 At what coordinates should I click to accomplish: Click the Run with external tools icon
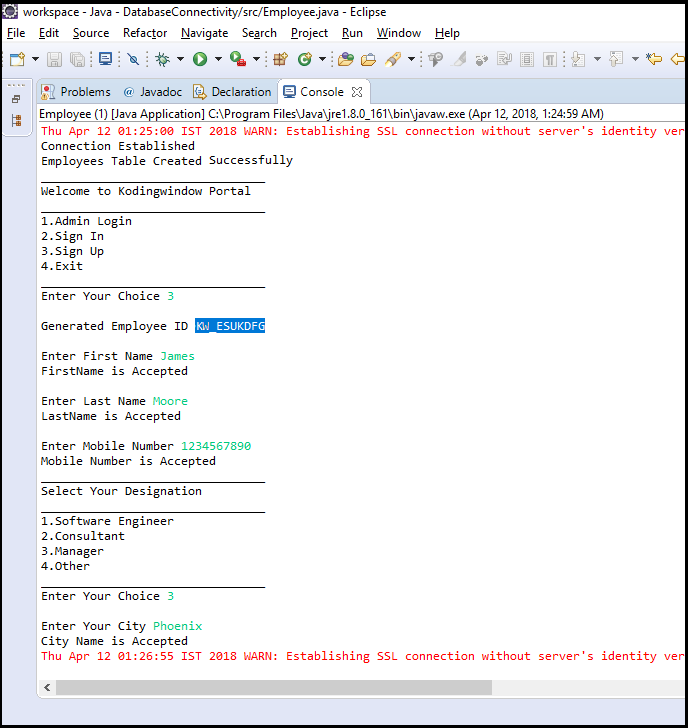[x=238, y=59]
